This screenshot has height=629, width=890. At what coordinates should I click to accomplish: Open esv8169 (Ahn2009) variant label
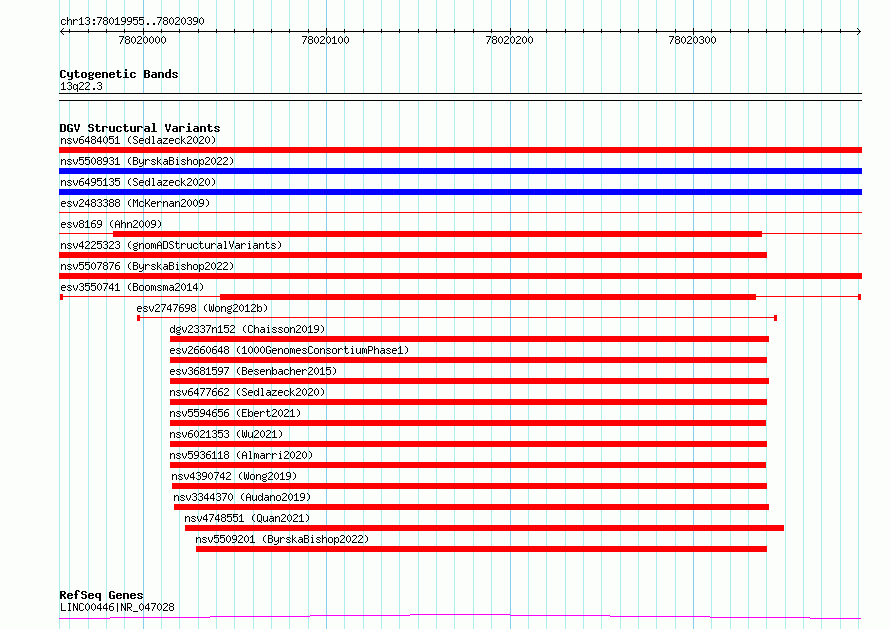[x=111, y=224]
